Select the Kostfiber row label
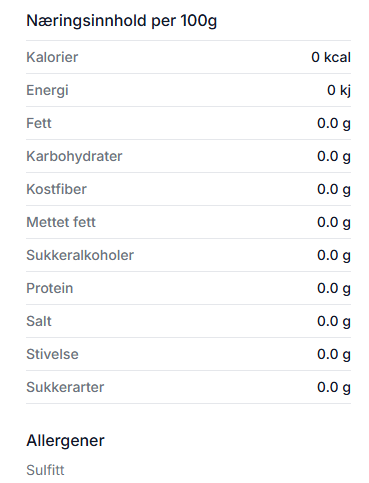Viewport: 369px width, 483px height. (57, 189)
